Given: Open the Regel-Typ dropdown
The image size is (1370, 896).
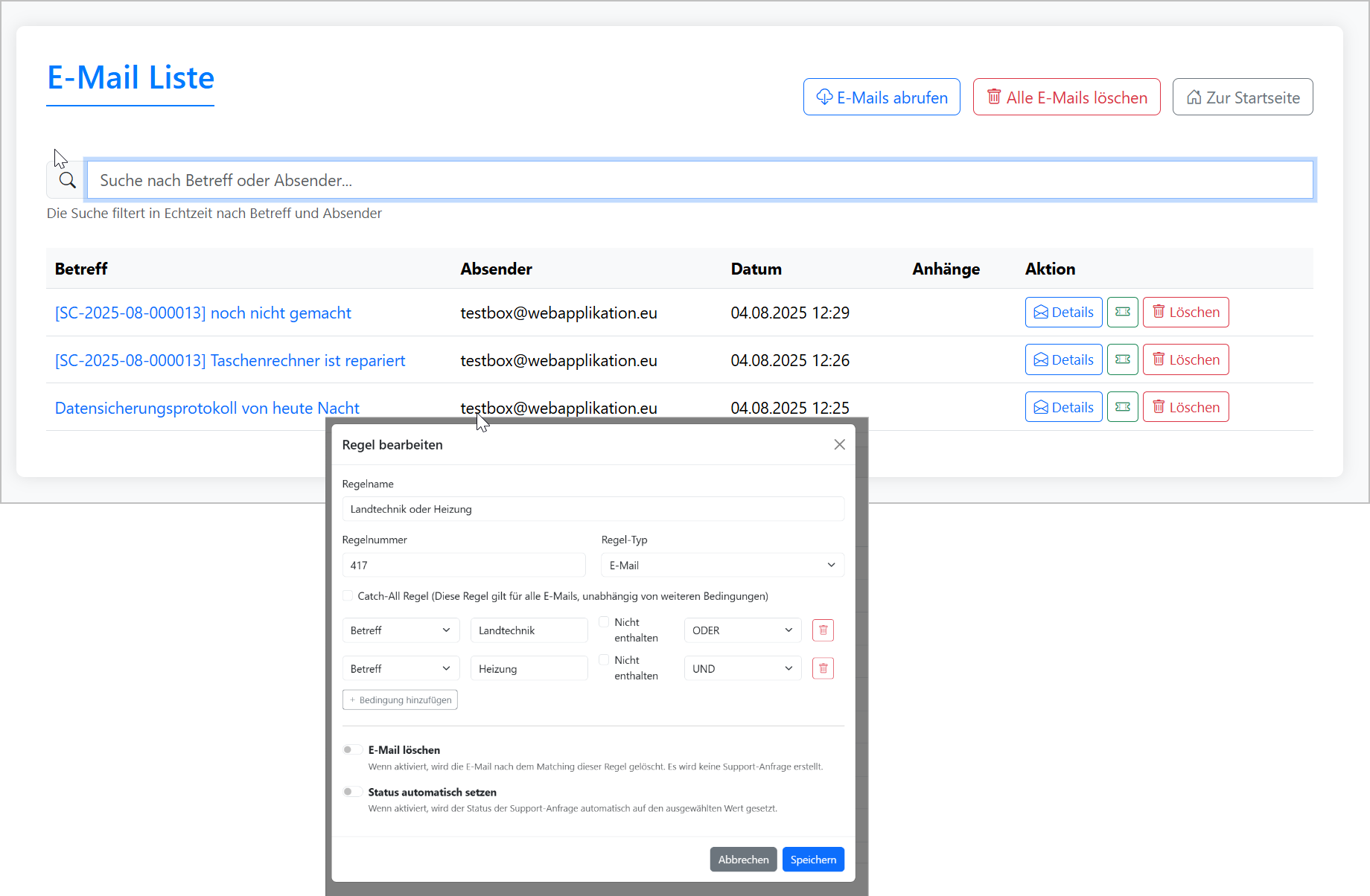Looking at the screenshot, I should (x=721, y=565).
